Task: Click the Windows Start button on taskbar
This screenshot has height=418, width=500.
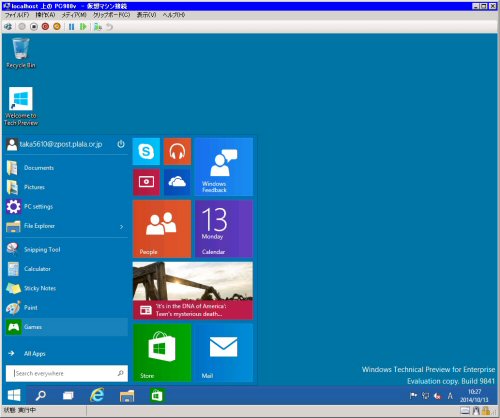Action: click(14, 395)
